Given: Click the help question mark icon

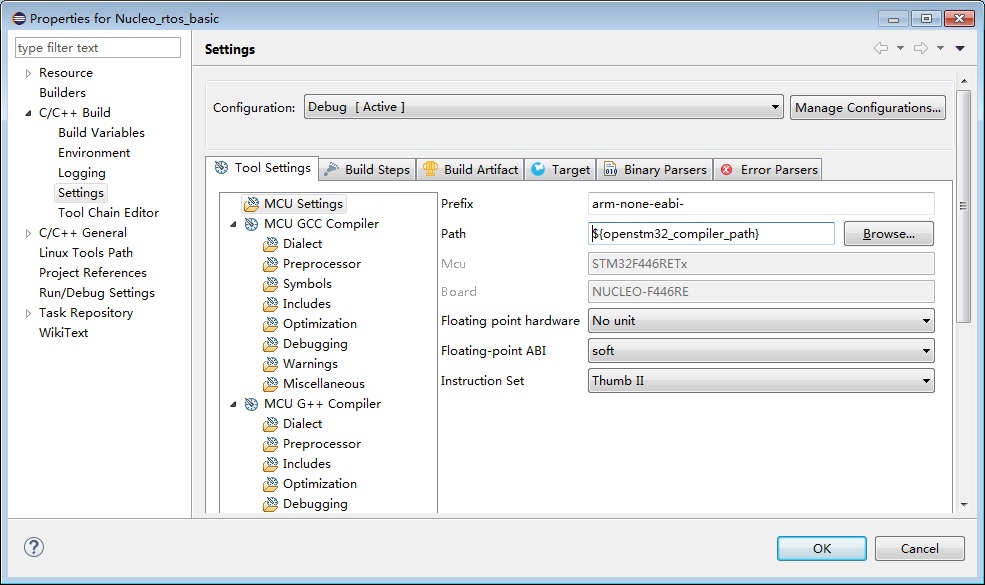Looking at the screenshot, I should coord(34,547).
